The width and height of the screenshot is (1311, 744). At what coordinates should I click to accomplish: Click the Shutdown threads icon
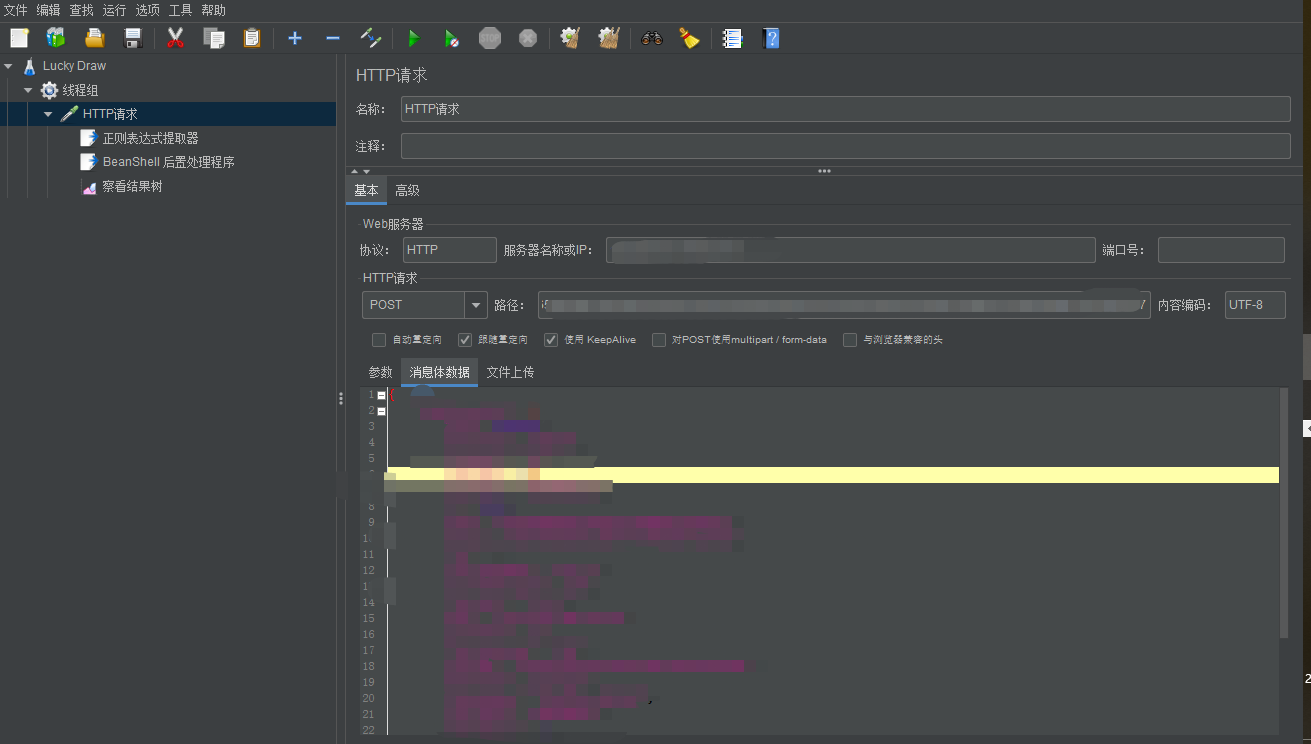(x=528, y=38)
